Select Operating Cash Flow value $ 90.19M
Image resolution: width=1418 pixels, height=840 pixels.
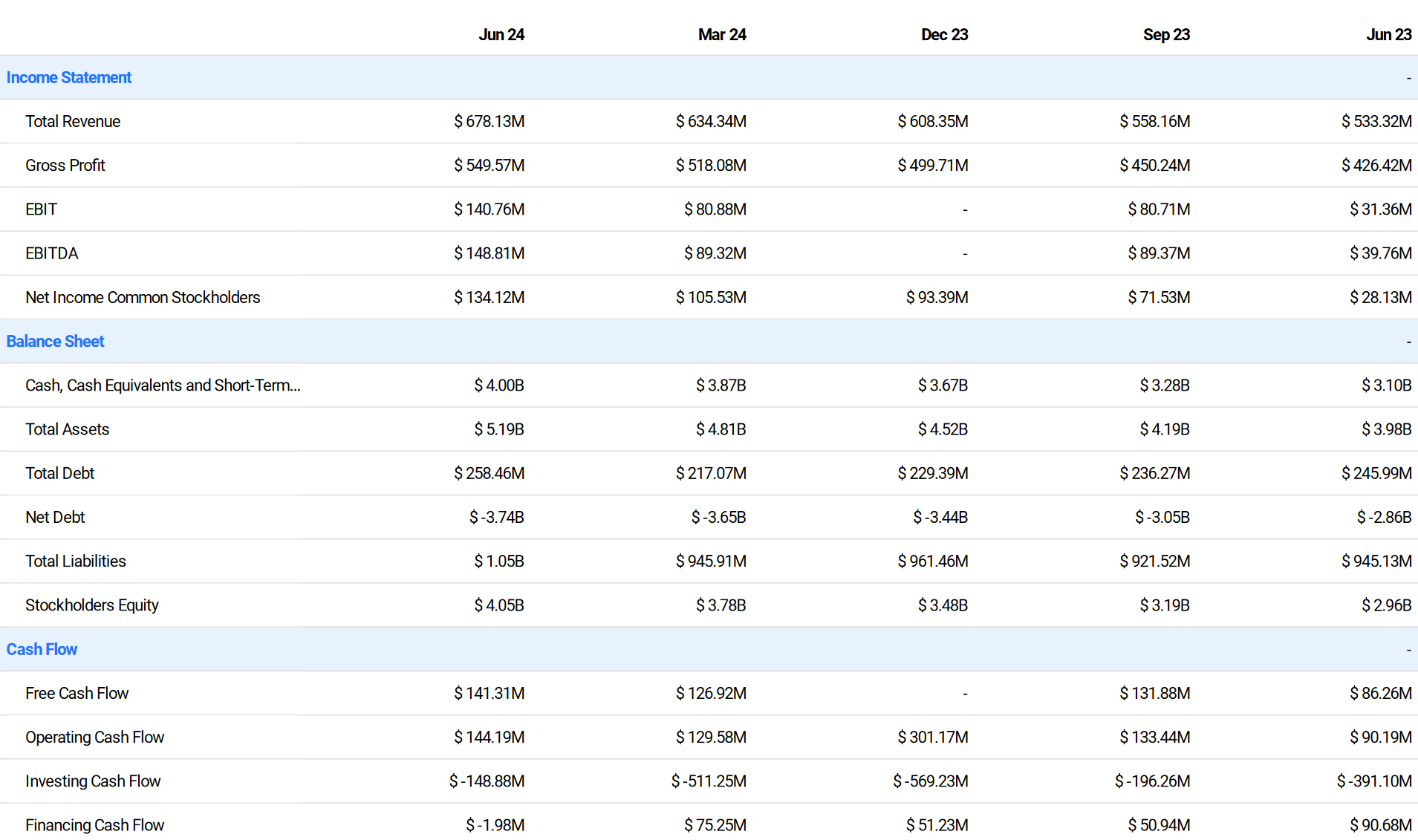1381,737
